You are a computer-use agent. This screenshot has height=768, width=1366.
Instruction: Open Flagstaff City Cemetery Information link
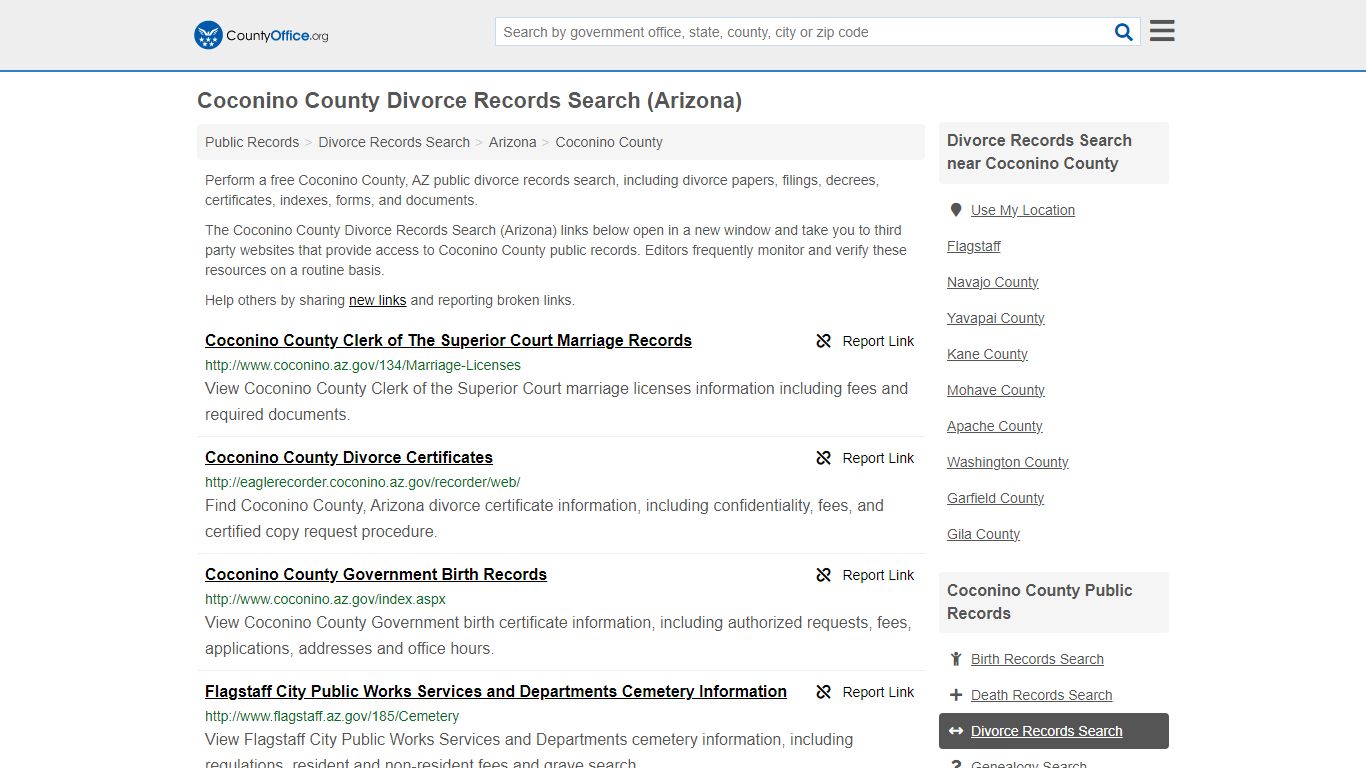click(x=496, y=691)
